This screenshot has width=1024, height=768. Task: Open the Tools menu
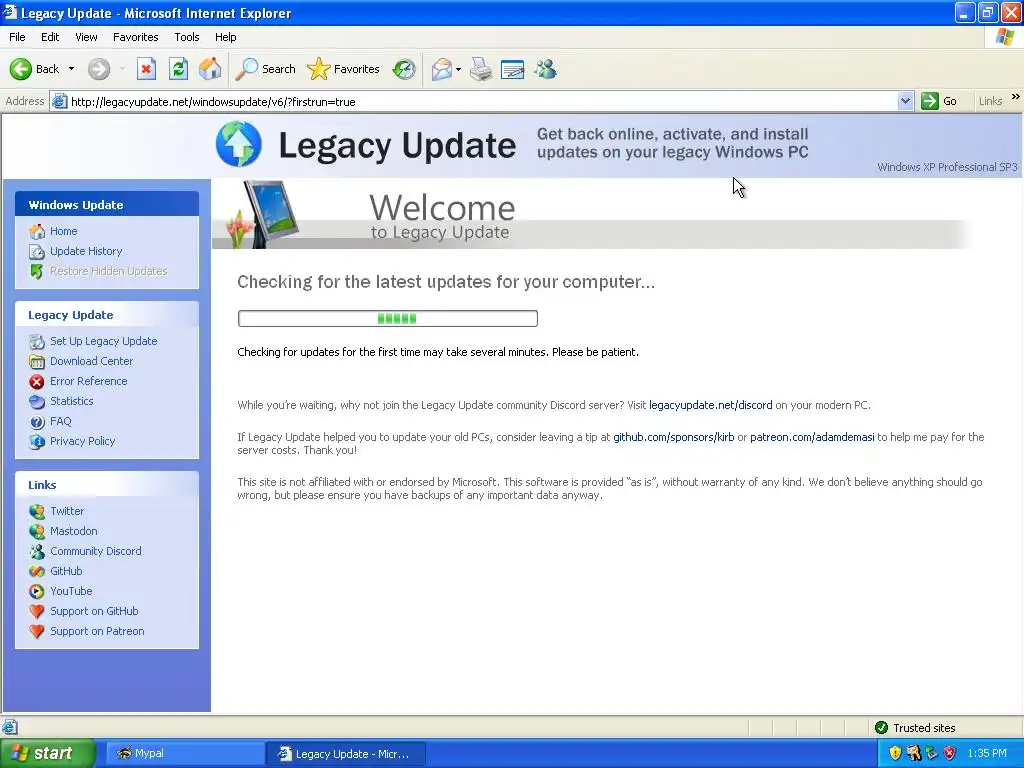[x=187, y=37]
